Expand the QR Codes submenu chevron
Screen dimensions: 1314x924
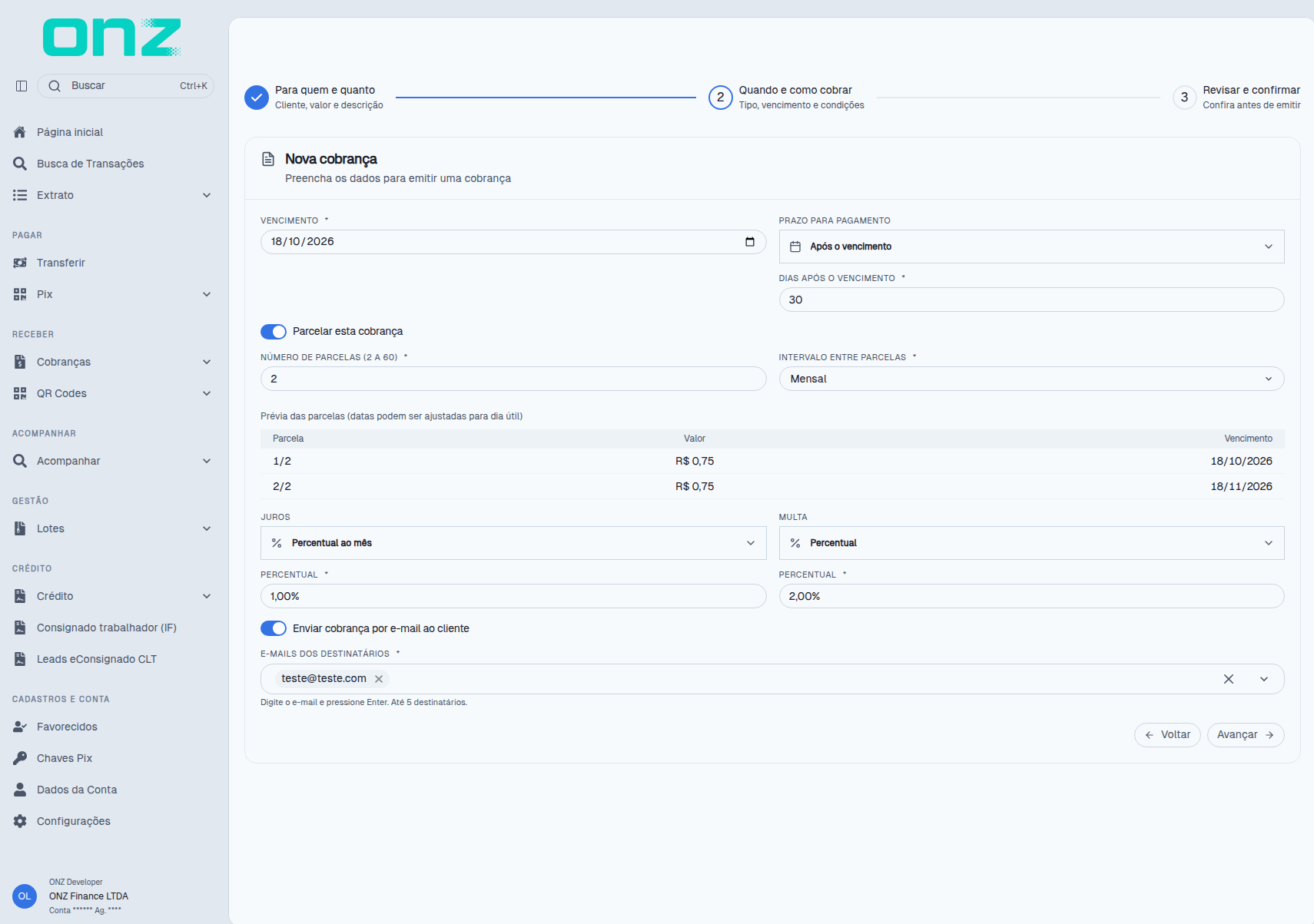click(x=207, y=393)
